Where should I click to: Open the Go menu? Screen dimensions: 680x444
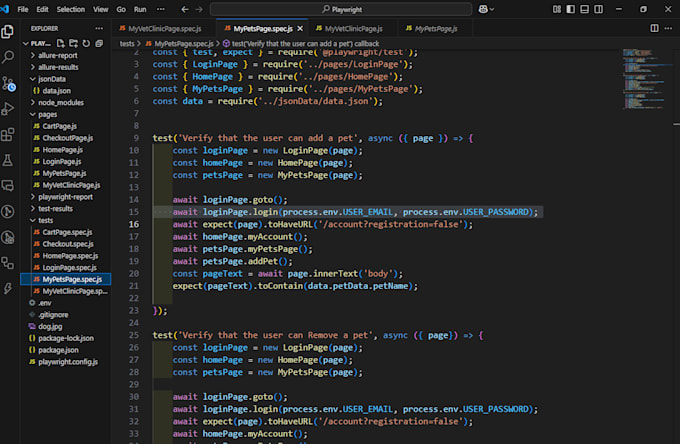pos(121,9)
